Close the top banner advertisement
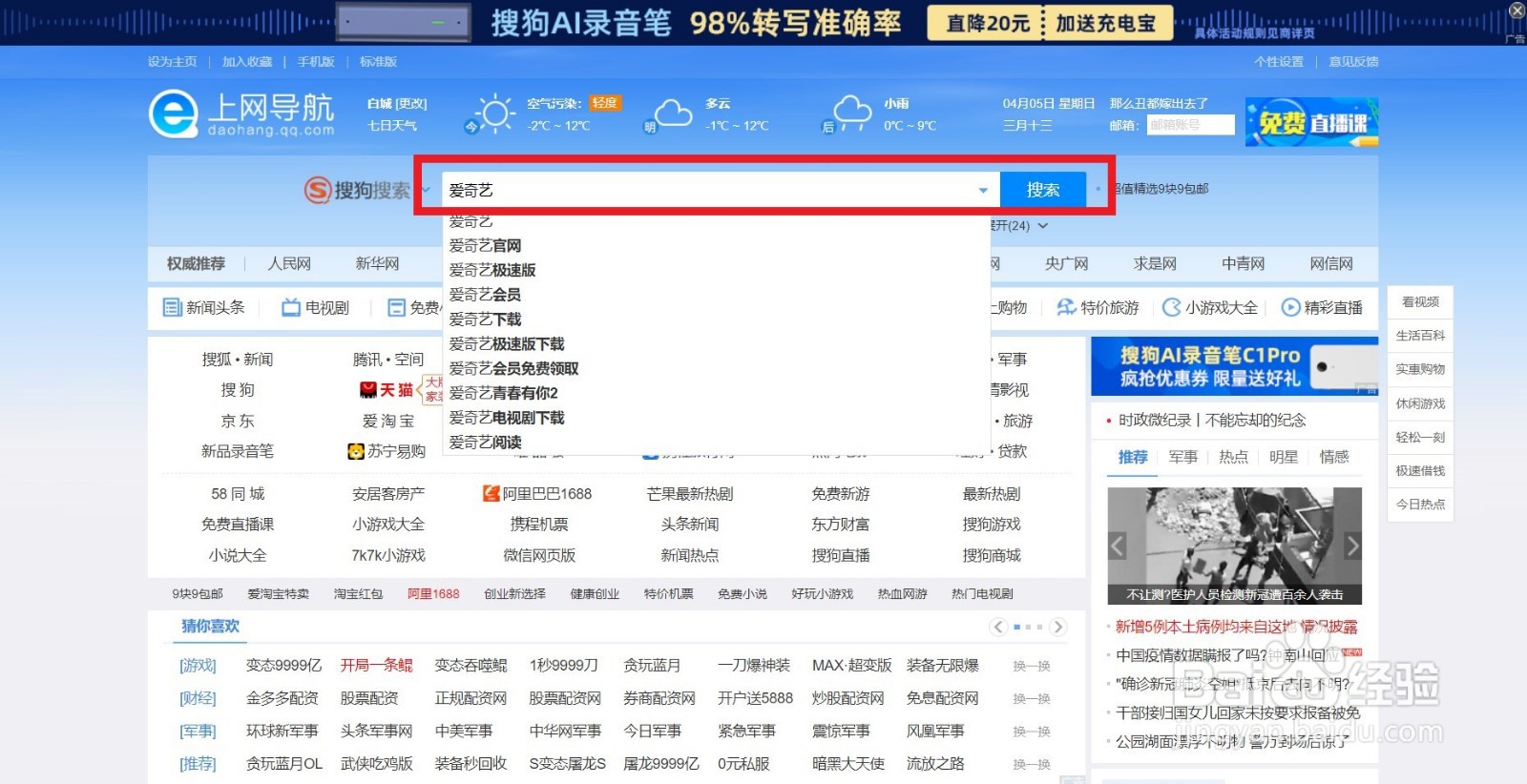The image size is (1527, 784). 1516,10
